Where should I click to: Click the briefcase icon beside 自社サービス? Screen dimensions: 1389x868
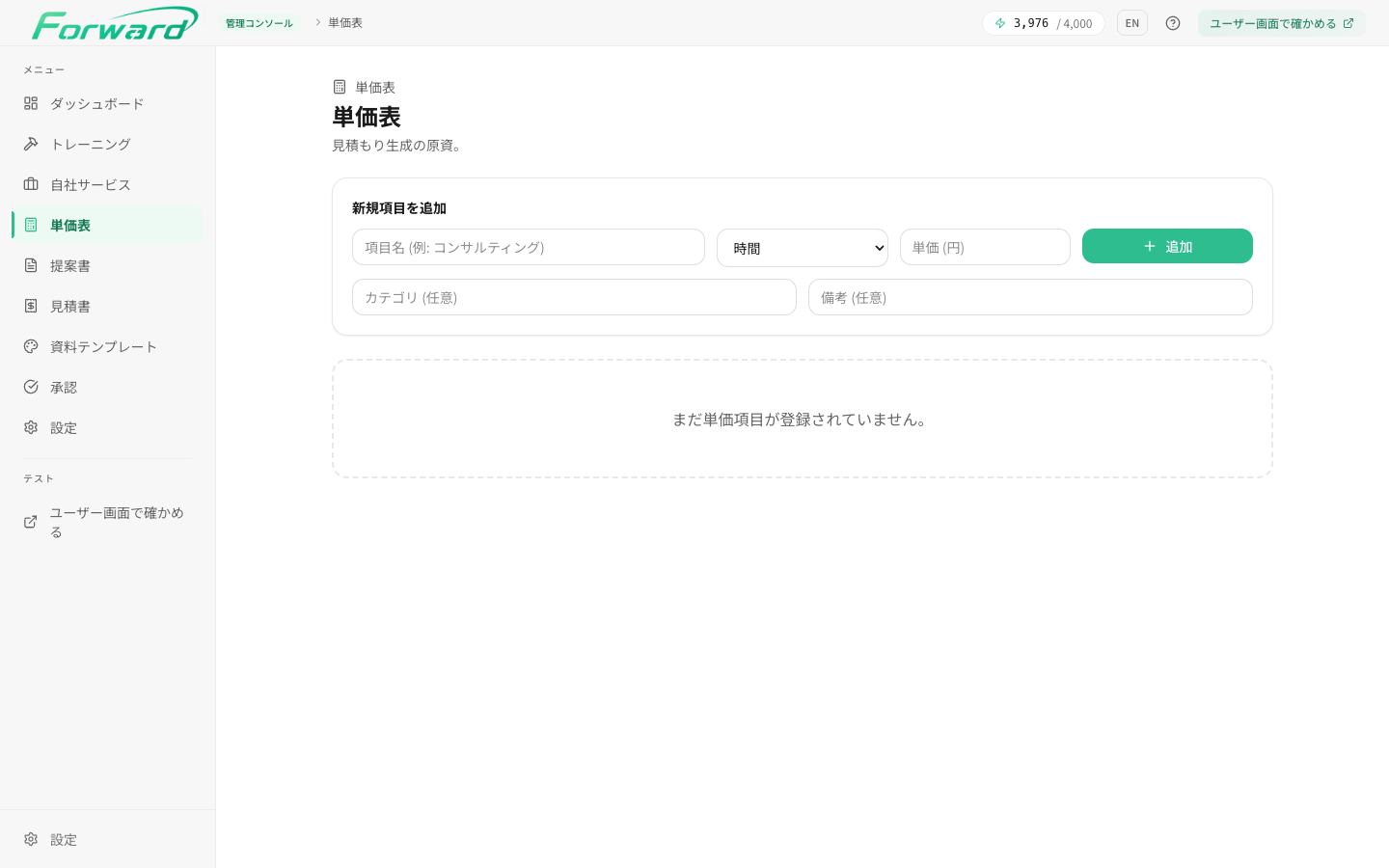(x=31, y=184)
